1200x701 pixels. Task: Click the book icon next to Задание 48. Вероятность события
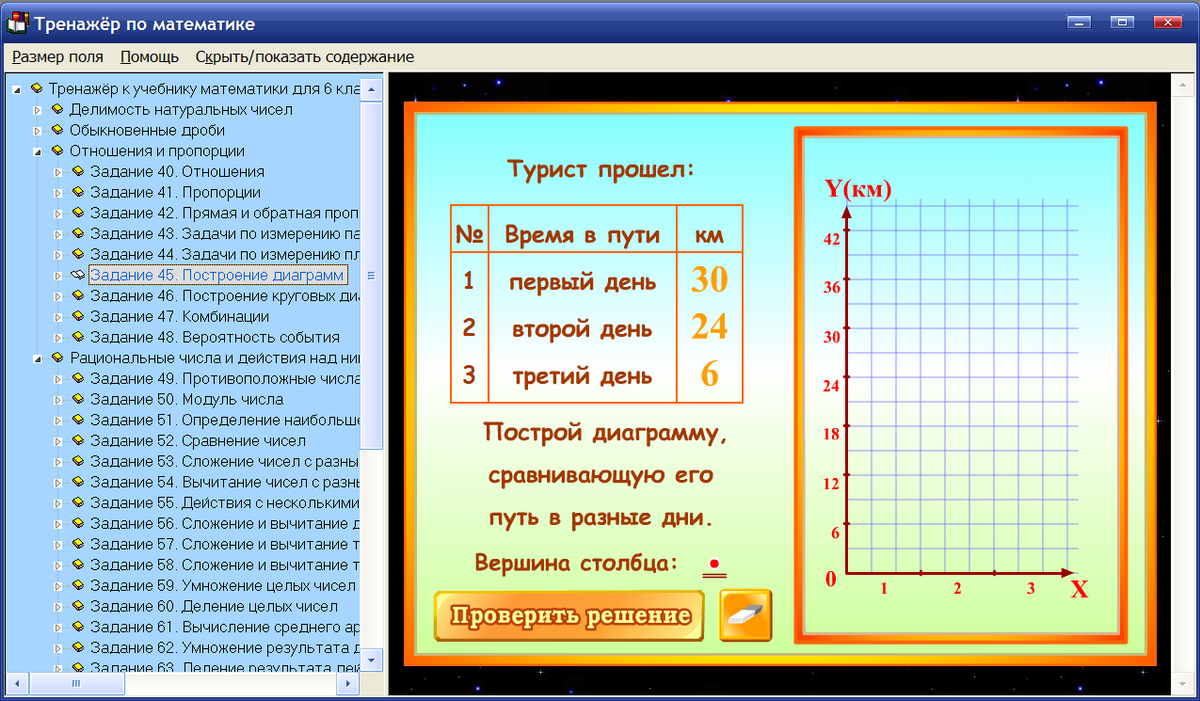(78, 336)
